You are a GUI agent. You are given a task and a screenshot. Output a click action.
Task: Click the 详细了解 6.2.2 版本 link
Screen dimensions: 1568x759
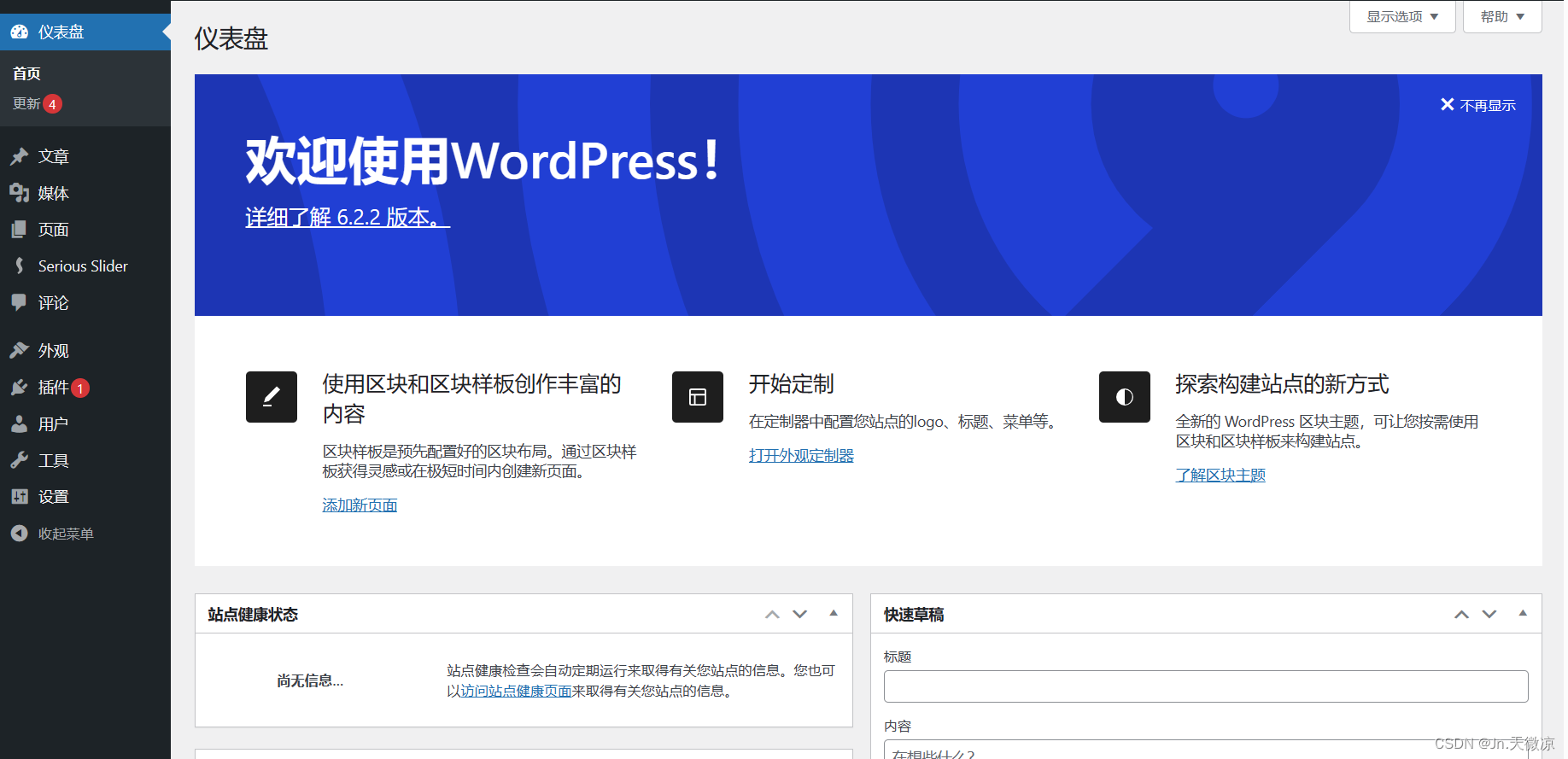pos(348,217)
